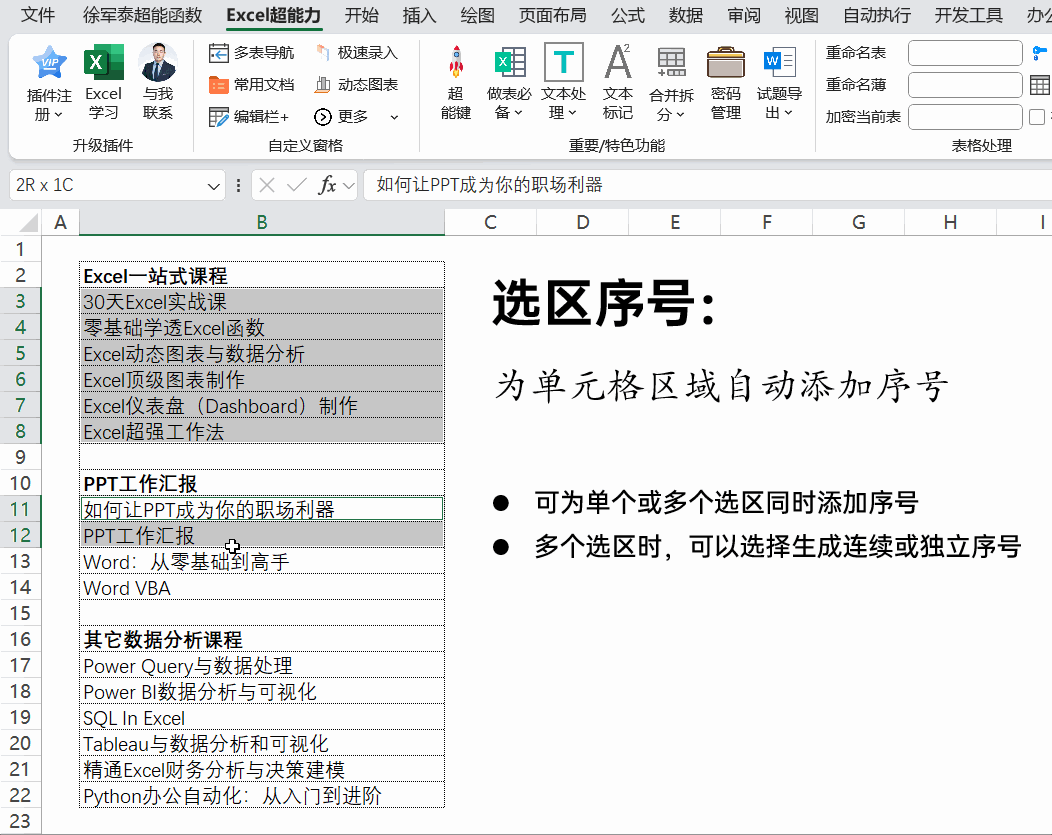Click the grid icon beside 重命名薄 field

1040,85
